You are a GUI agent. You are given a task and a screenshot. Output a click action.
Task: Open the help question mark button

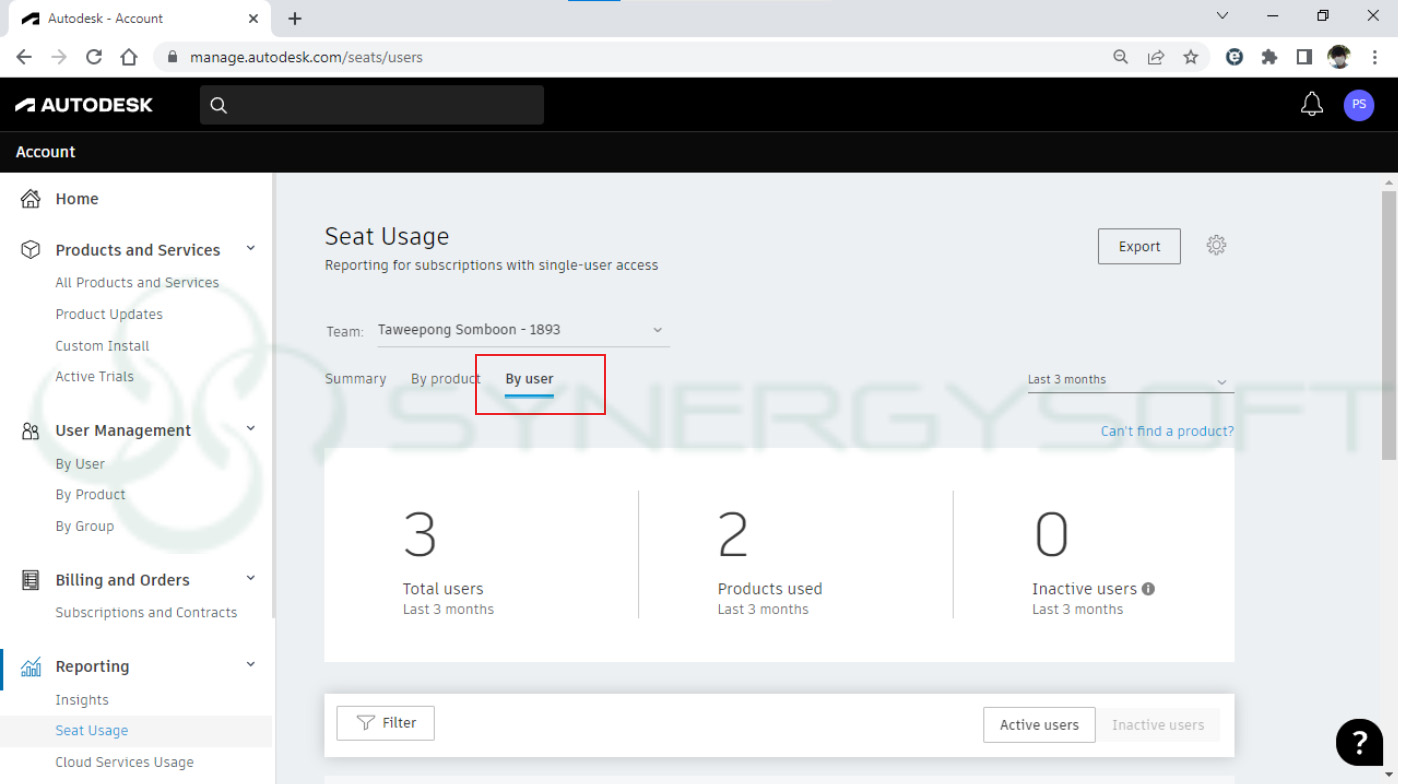(x=1359, y=742)
